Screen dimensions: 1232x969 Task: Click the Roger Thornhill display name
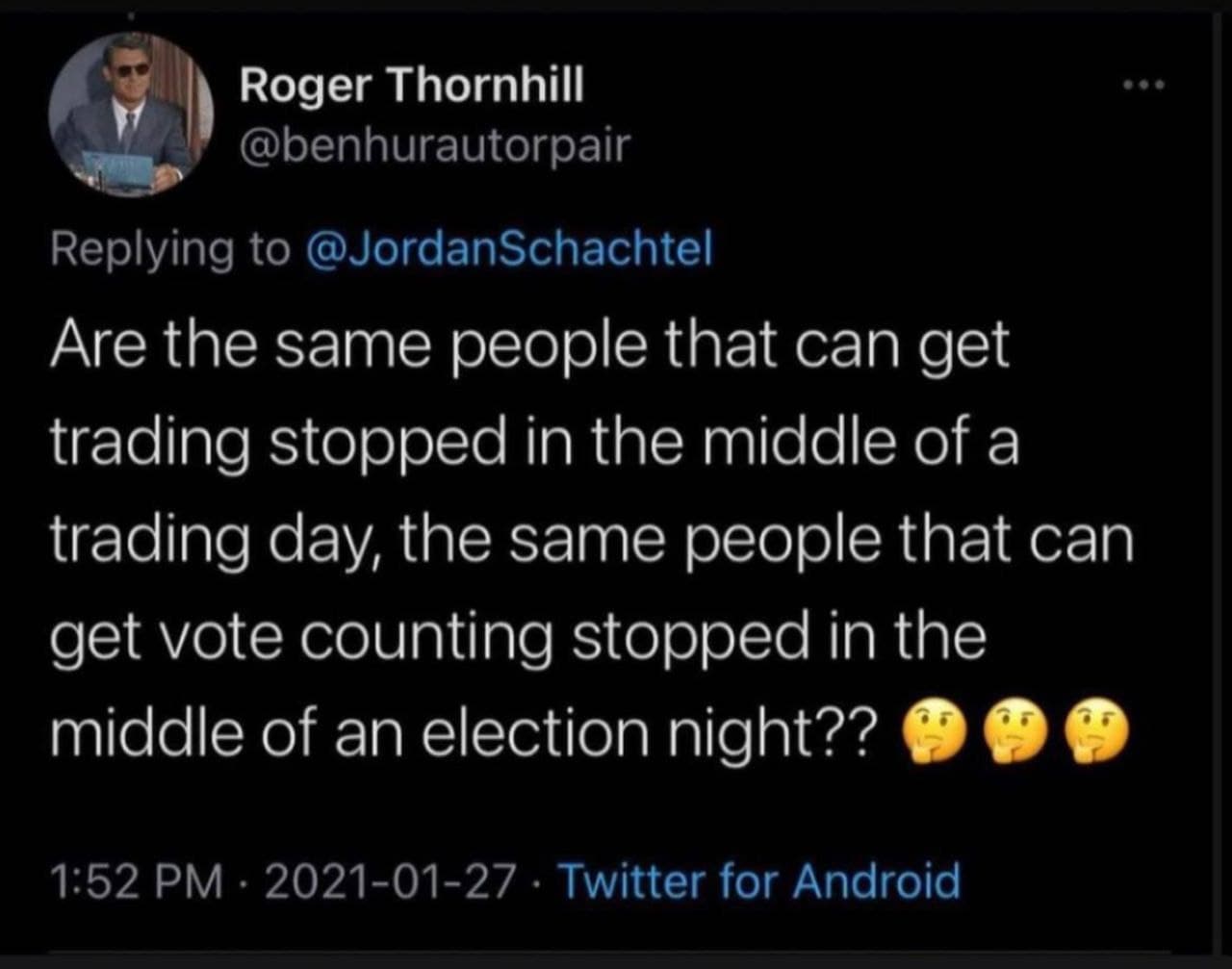[x=411, y=88]
